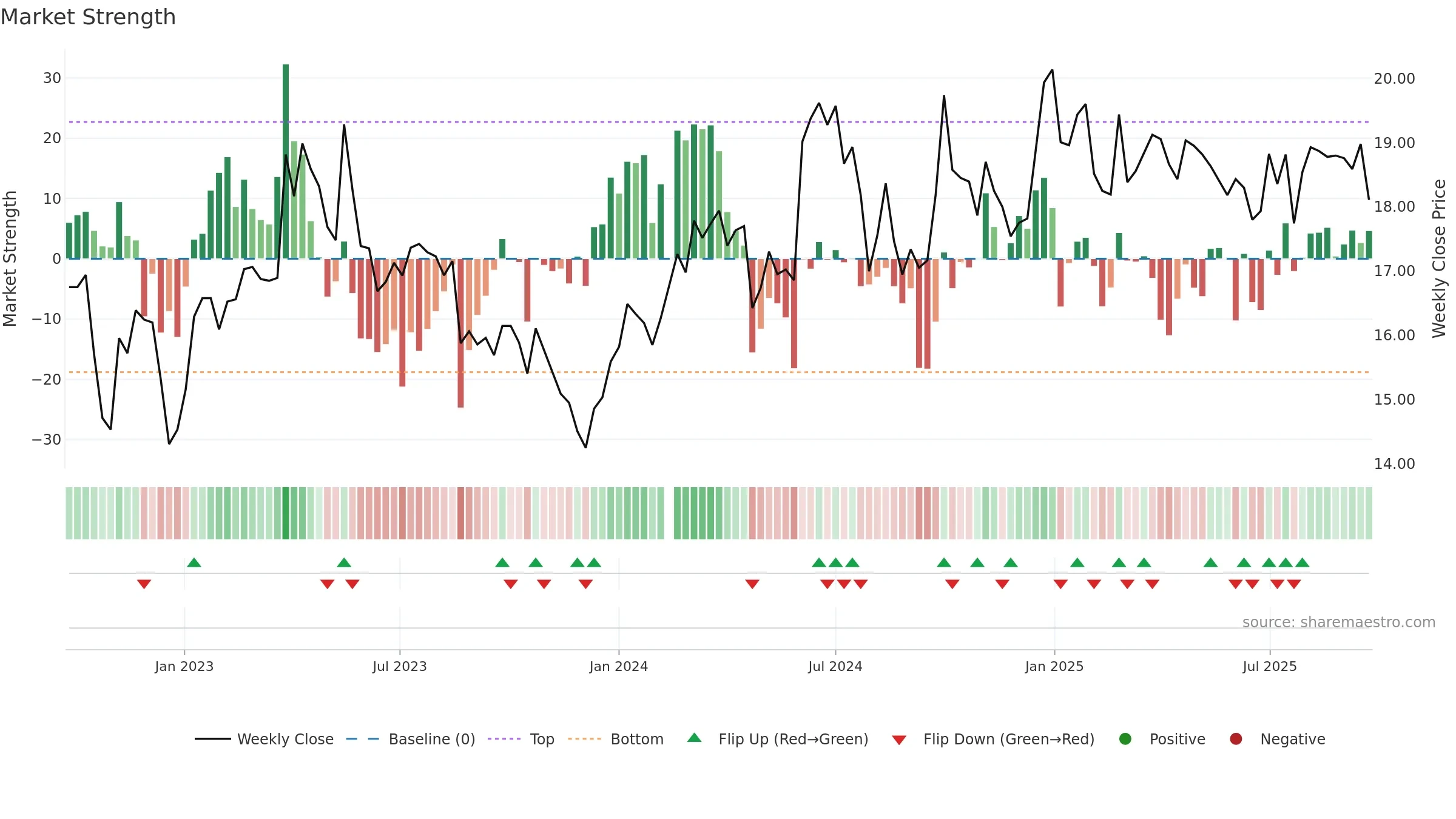Click the Market Strength vertical axis title
The height and width of the screenshot is (819, 1456).
10,258
